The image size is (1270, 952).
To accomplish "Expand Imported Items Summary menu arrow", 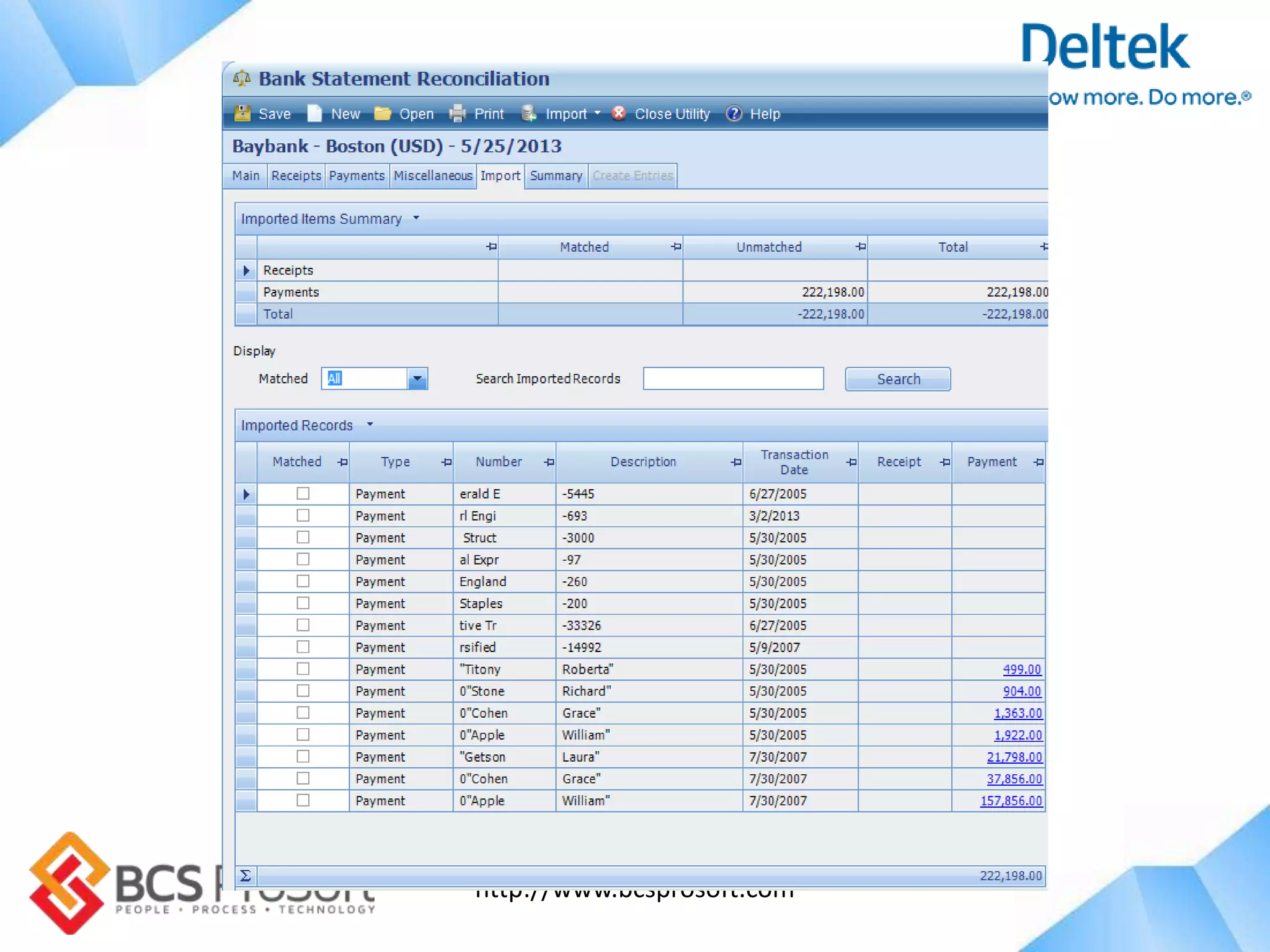I will pos(417,218).
